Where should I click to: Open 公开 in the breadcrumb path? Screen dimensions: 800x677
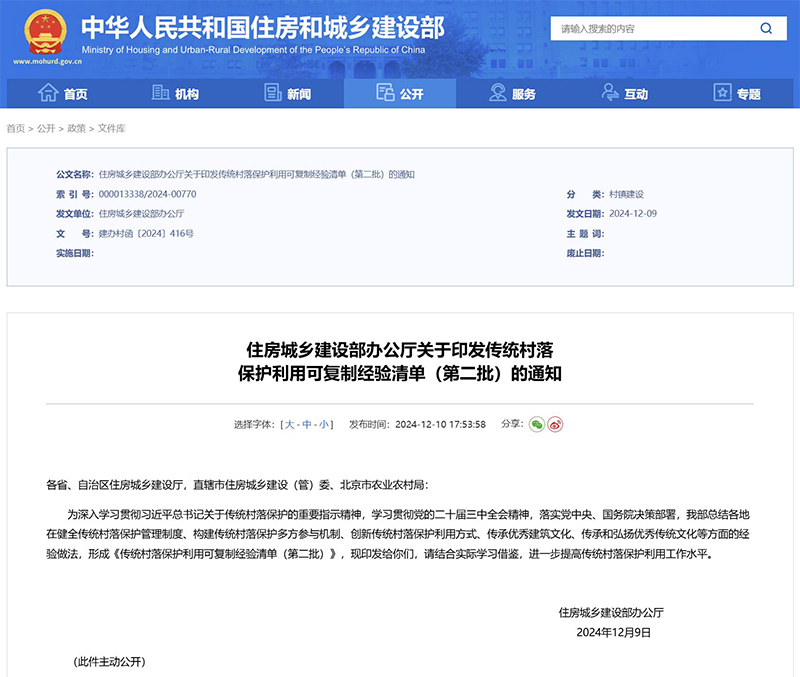[46, 129]
